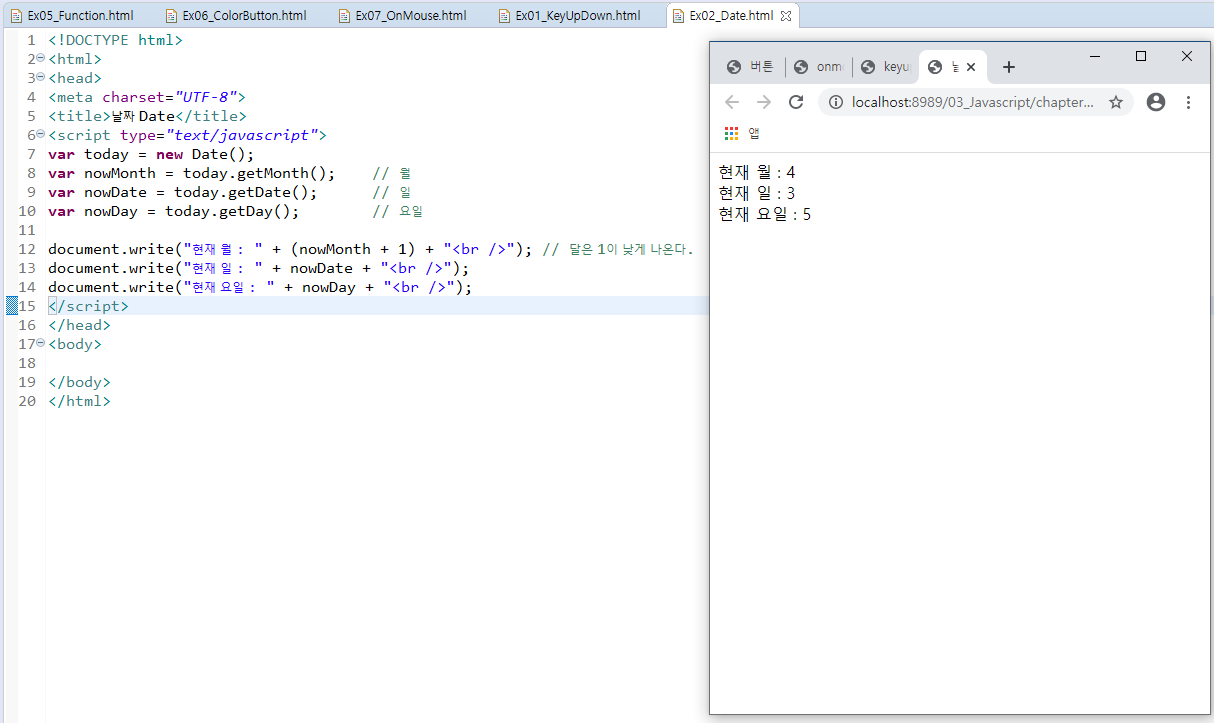Click the file icon on Ex02_Date.html tab

click(678, 16)
